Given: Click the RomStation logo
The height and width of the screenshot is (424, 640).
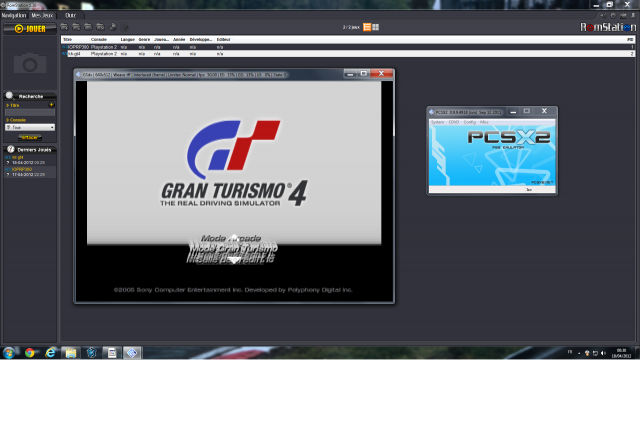Looking at the screenshot, I should point(608,27).
